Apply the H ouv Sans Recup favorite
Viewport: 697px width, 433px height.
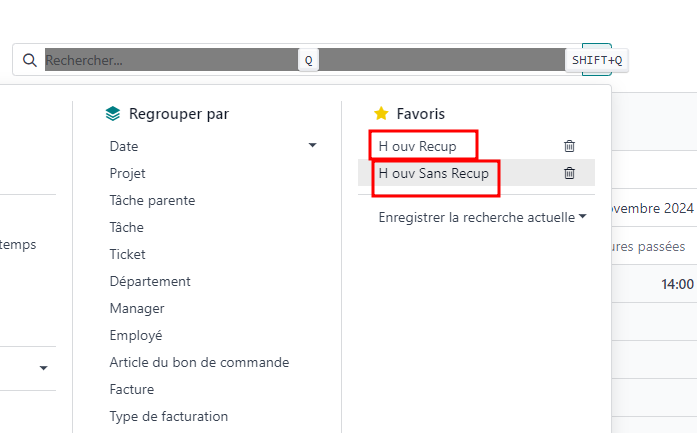pyautogui.click(x=433, y=173)
